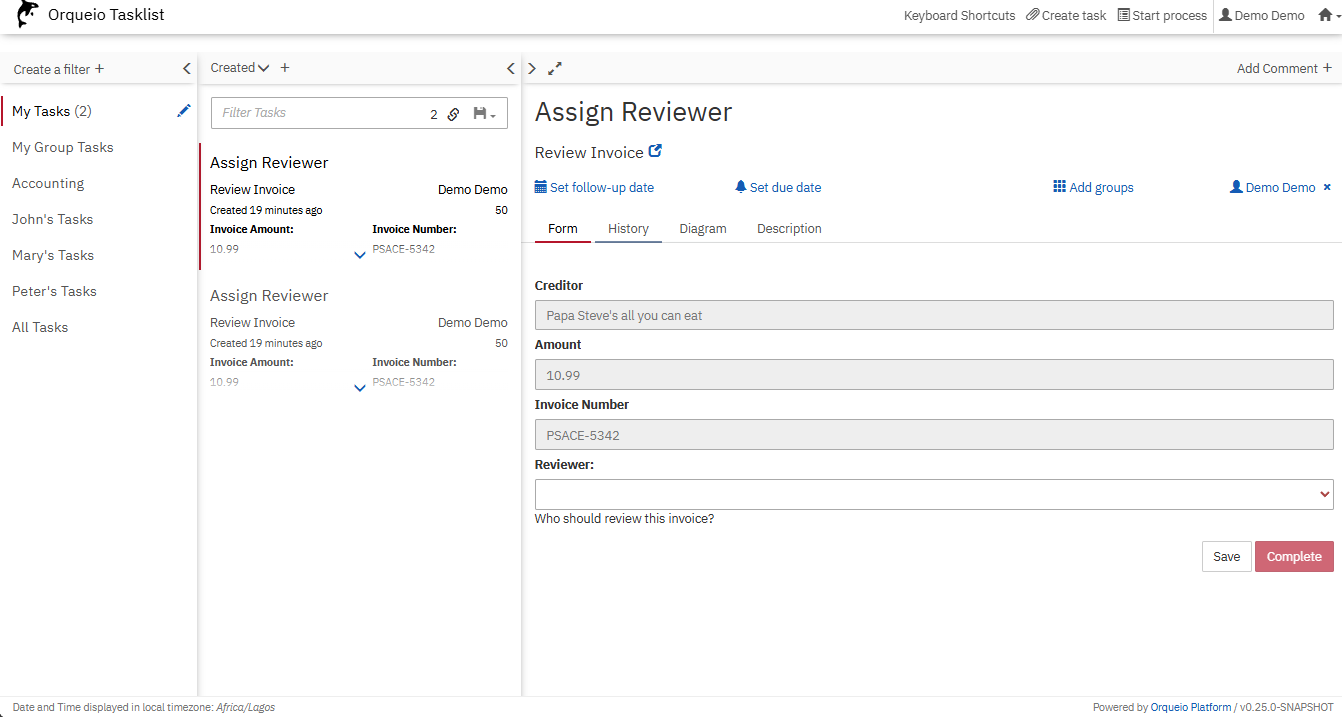Click the link icon in the task filter box
Screen dimensions: 1342x717
pyautogui.click(x=453, y=114)
